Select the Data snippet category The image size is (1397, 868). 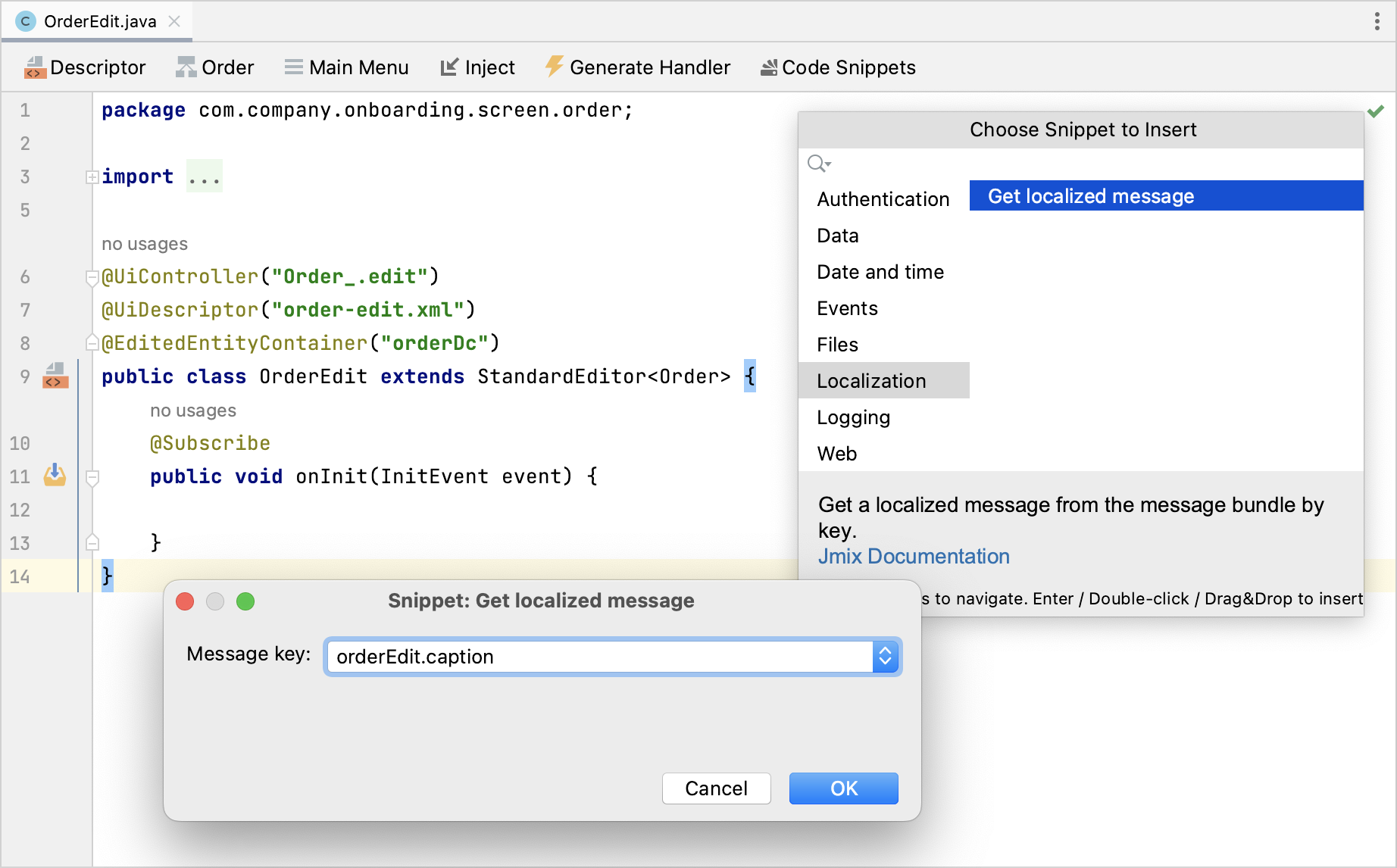883,236
